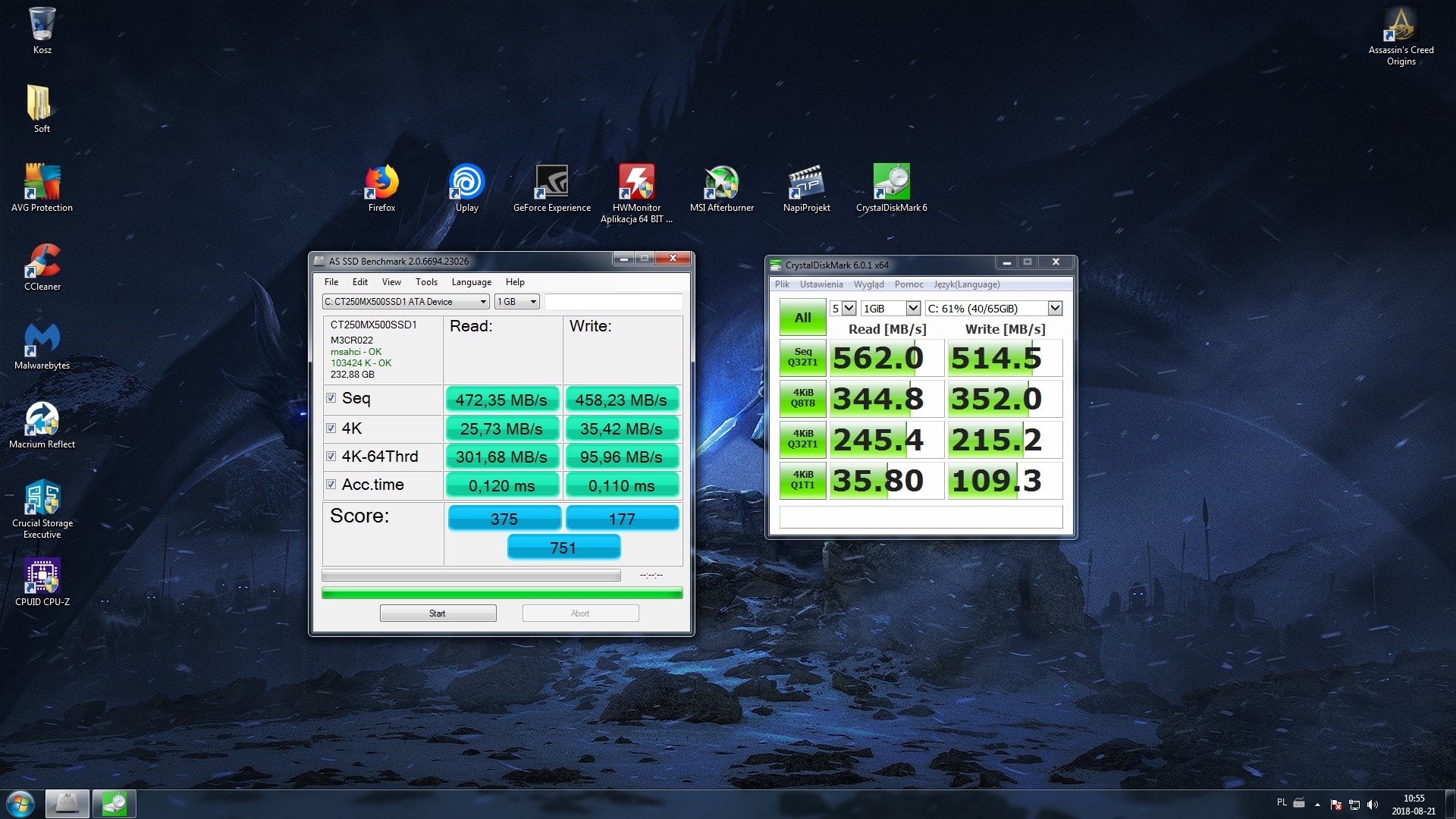Click the Windows Start orb

click(20, 804)
